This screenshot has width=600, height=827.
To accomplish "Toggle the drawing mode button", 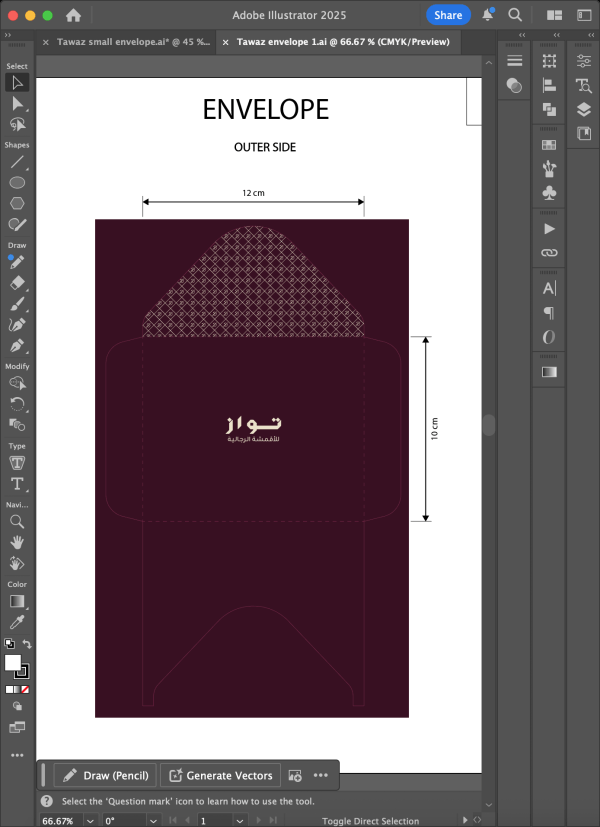I will pyautogui.click(x=17, y=706).
